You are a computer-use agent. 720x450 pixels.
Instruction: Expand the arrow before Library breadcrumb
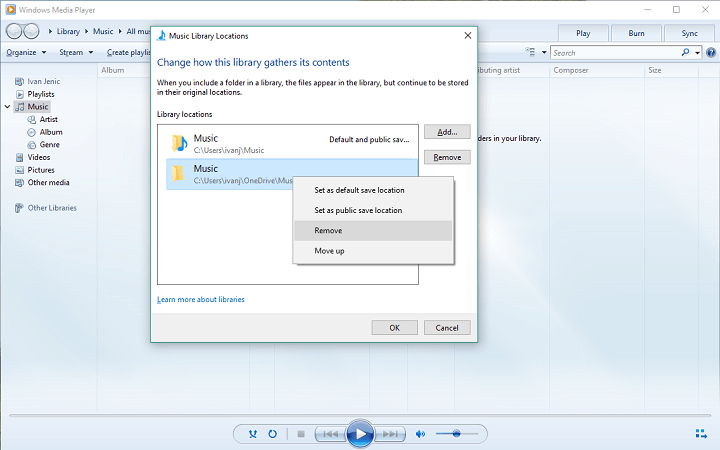coord(50,31)
